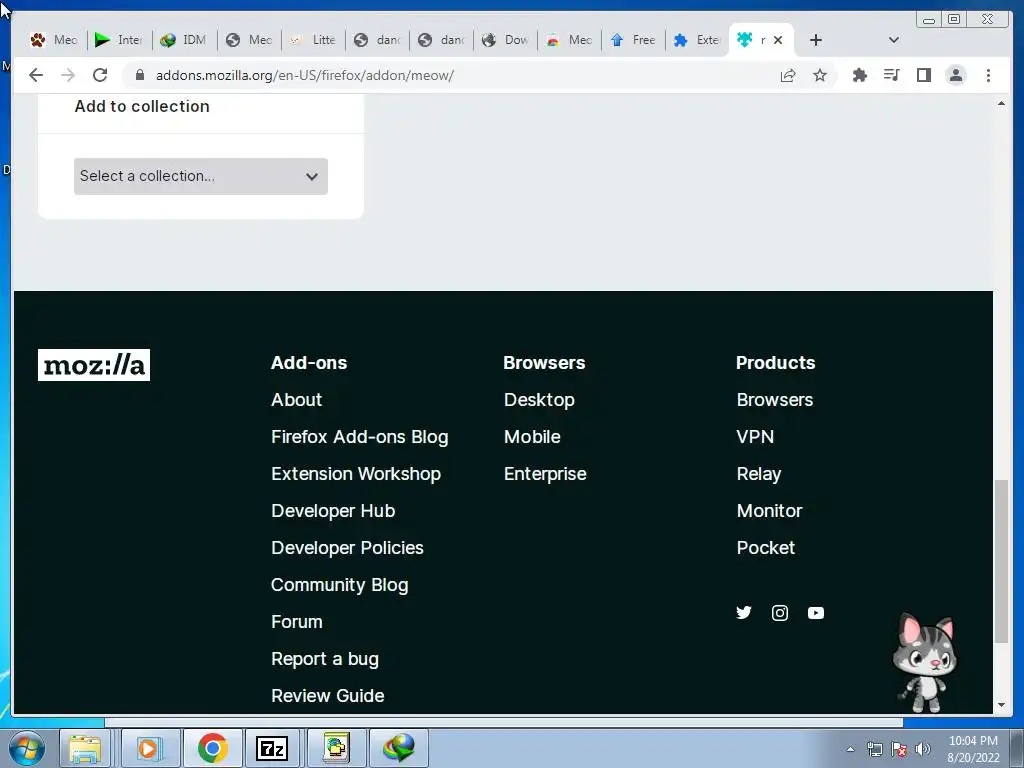Go to the Forum link
Screen dimensions: 1024x768
pos(297,622)
